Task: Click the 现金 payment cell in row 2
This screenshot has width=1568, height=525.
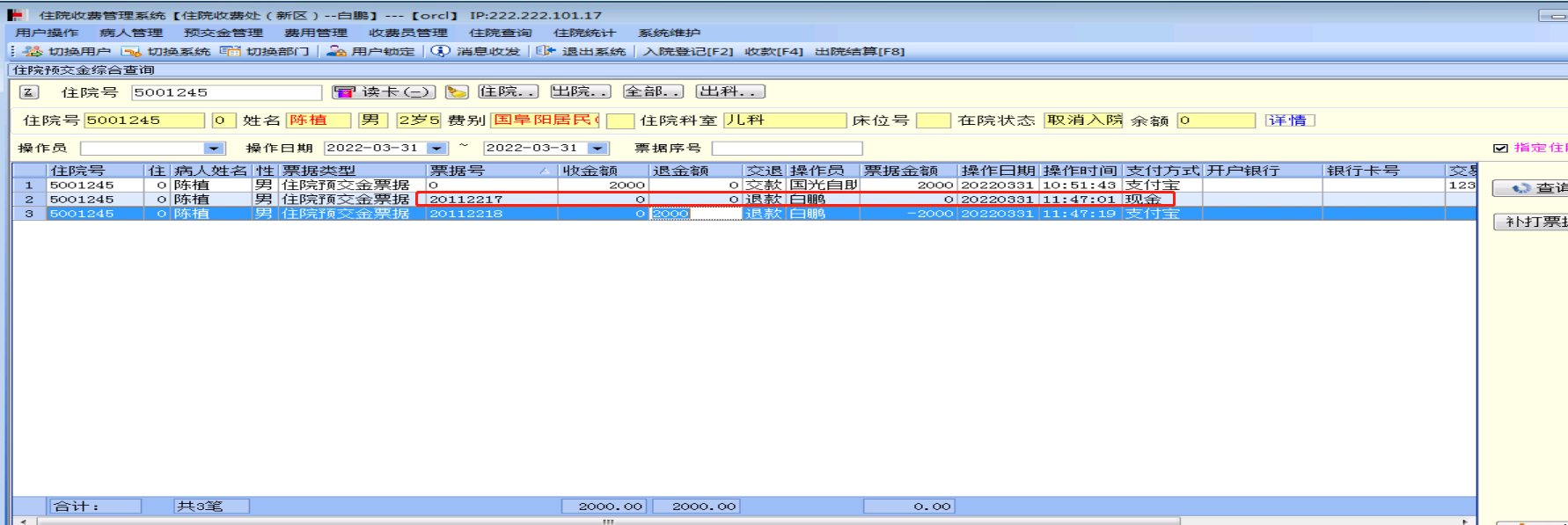Action: pyautogui.click(x=1162, y=200)
